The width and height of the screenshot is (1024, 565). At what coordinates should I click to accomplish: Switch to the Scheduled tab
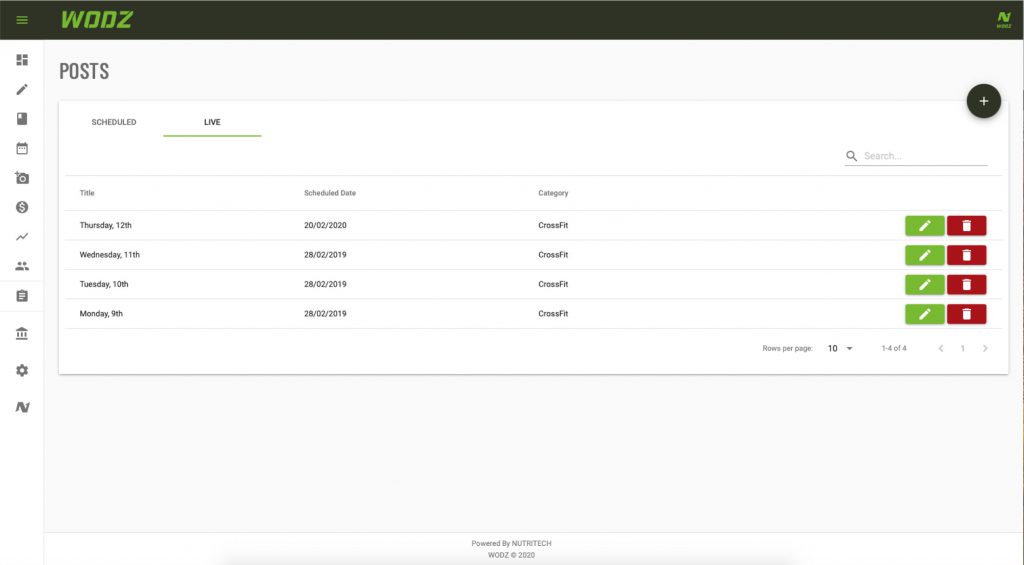click(x=114, y=122)
